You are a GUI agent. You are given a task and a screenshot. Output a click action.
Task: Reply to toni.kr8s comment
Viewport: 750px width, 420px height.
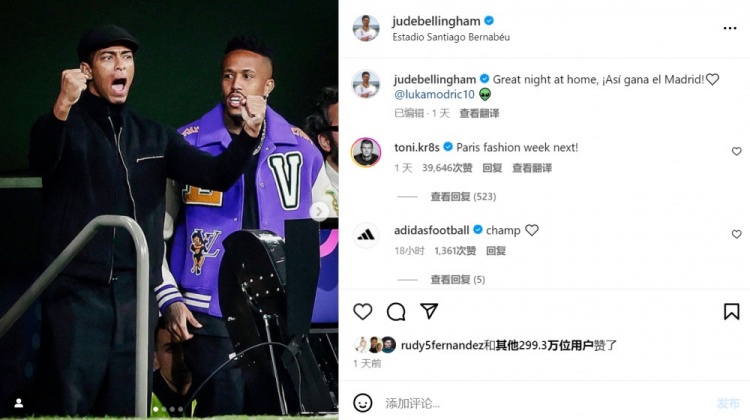click(492, 168)
